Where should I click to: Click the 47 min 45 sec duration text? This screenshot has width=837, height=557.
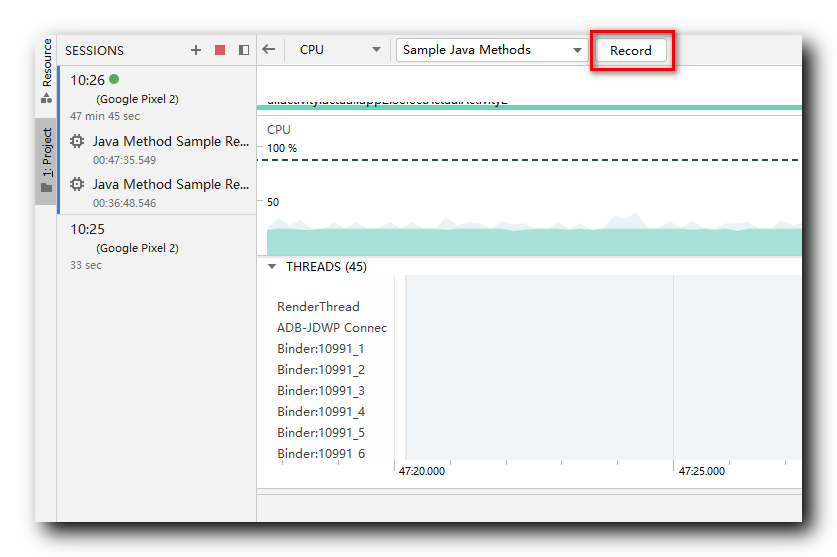pyautogui.click(x=105, y=116)
